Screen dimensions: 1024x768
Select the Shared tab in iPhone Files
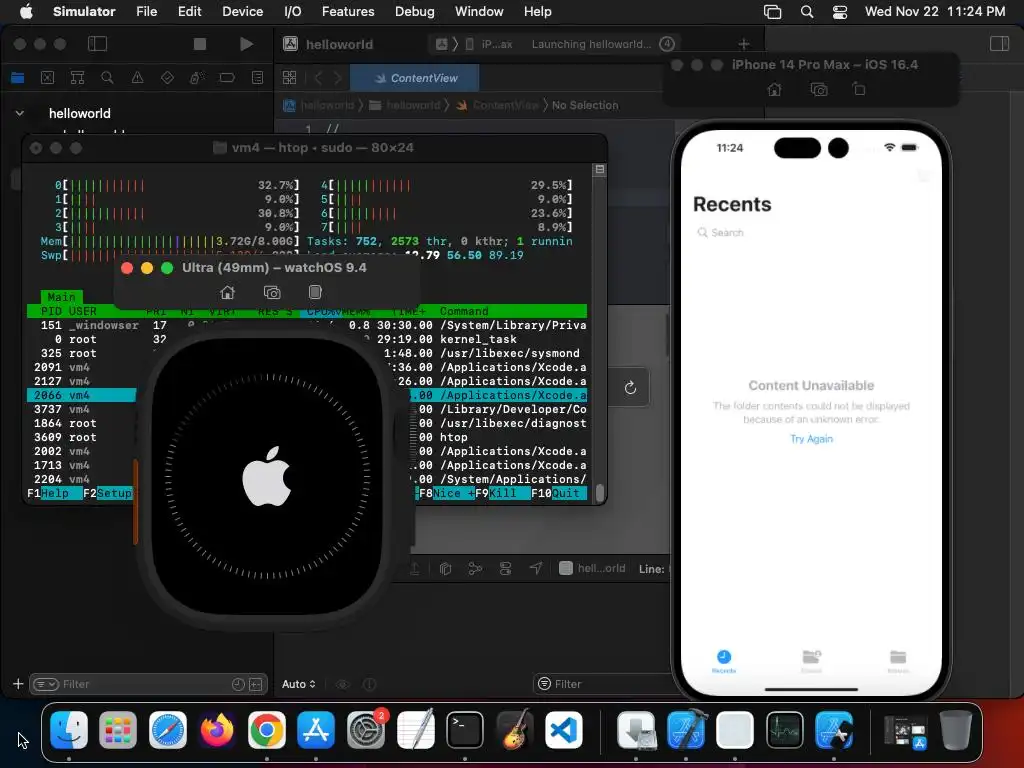click(x=811, y=661)
